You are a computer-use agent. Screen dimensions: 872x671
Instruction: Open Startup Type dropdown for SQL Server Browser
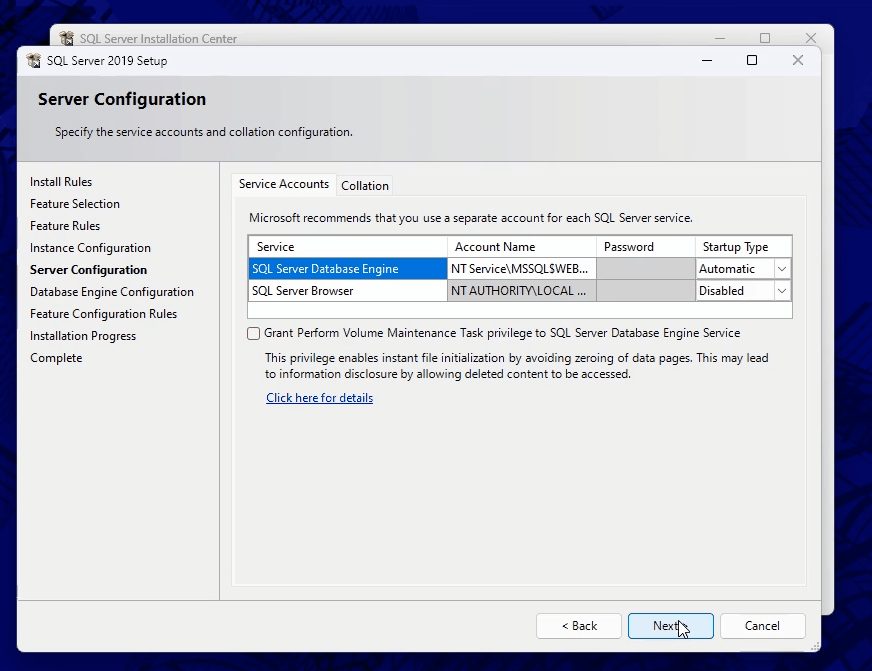coord(782,291)
